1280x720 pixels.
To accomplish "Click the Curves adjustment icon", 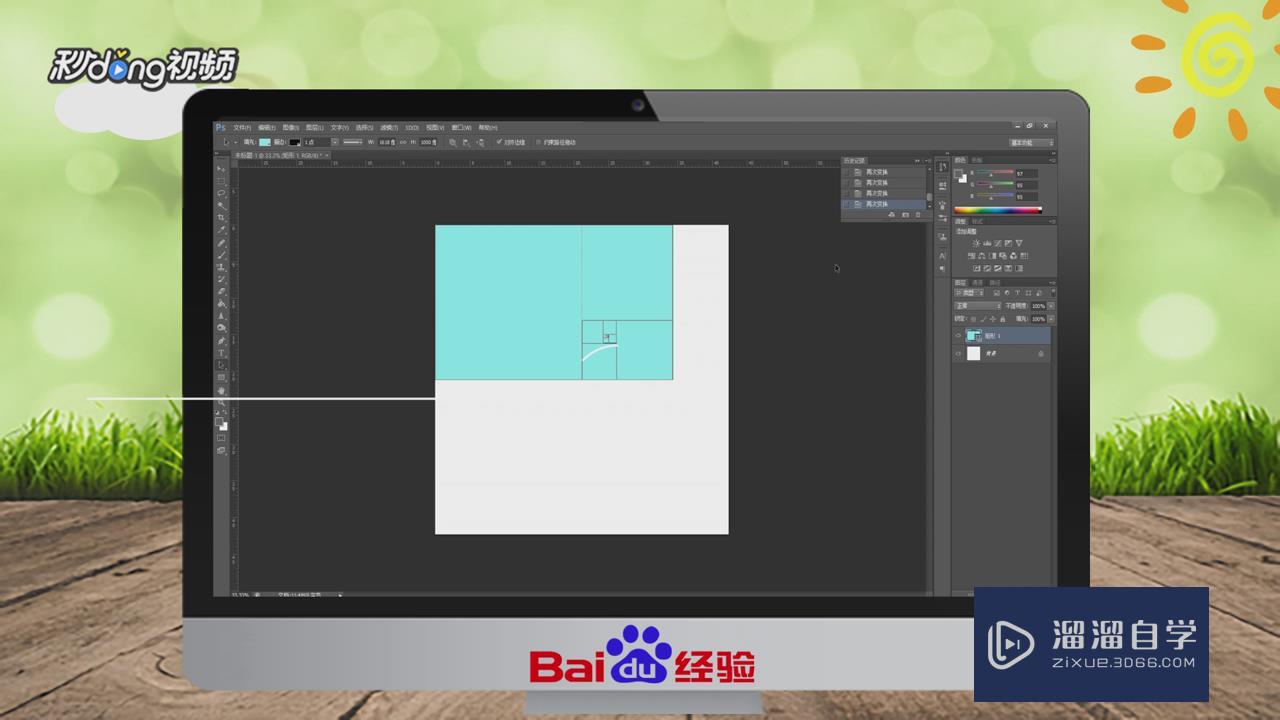I will pos(998,243).
